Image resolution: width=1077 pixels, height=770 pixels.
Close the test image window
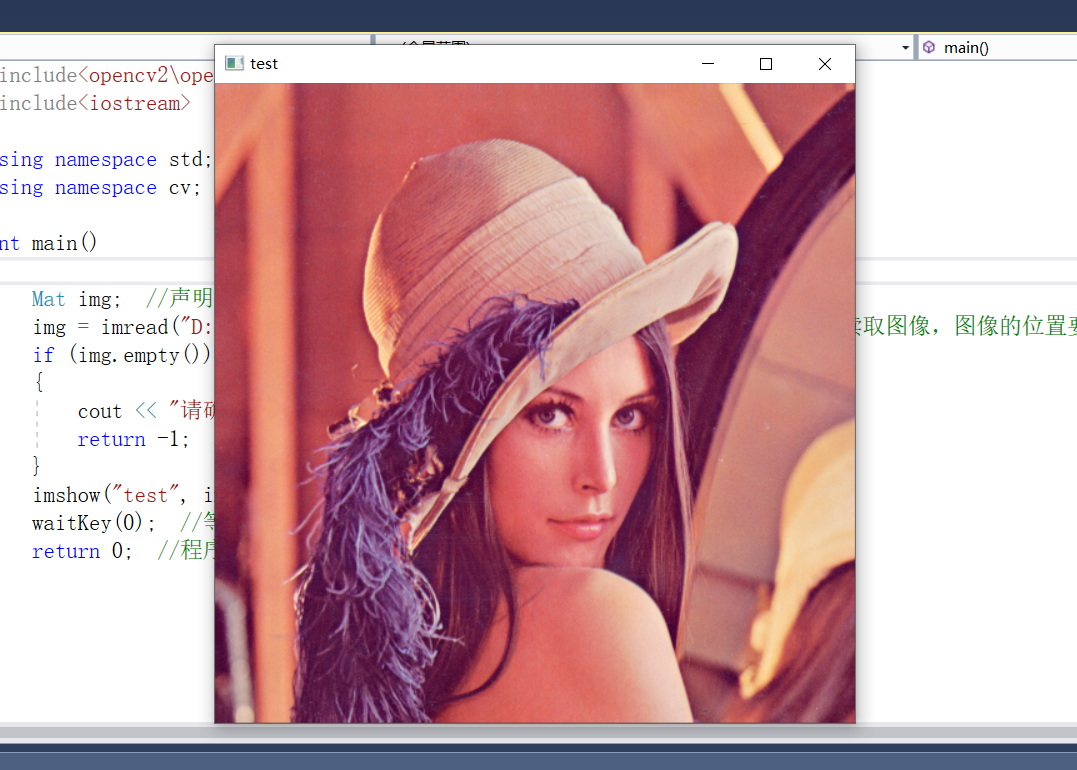coord(825,64)
